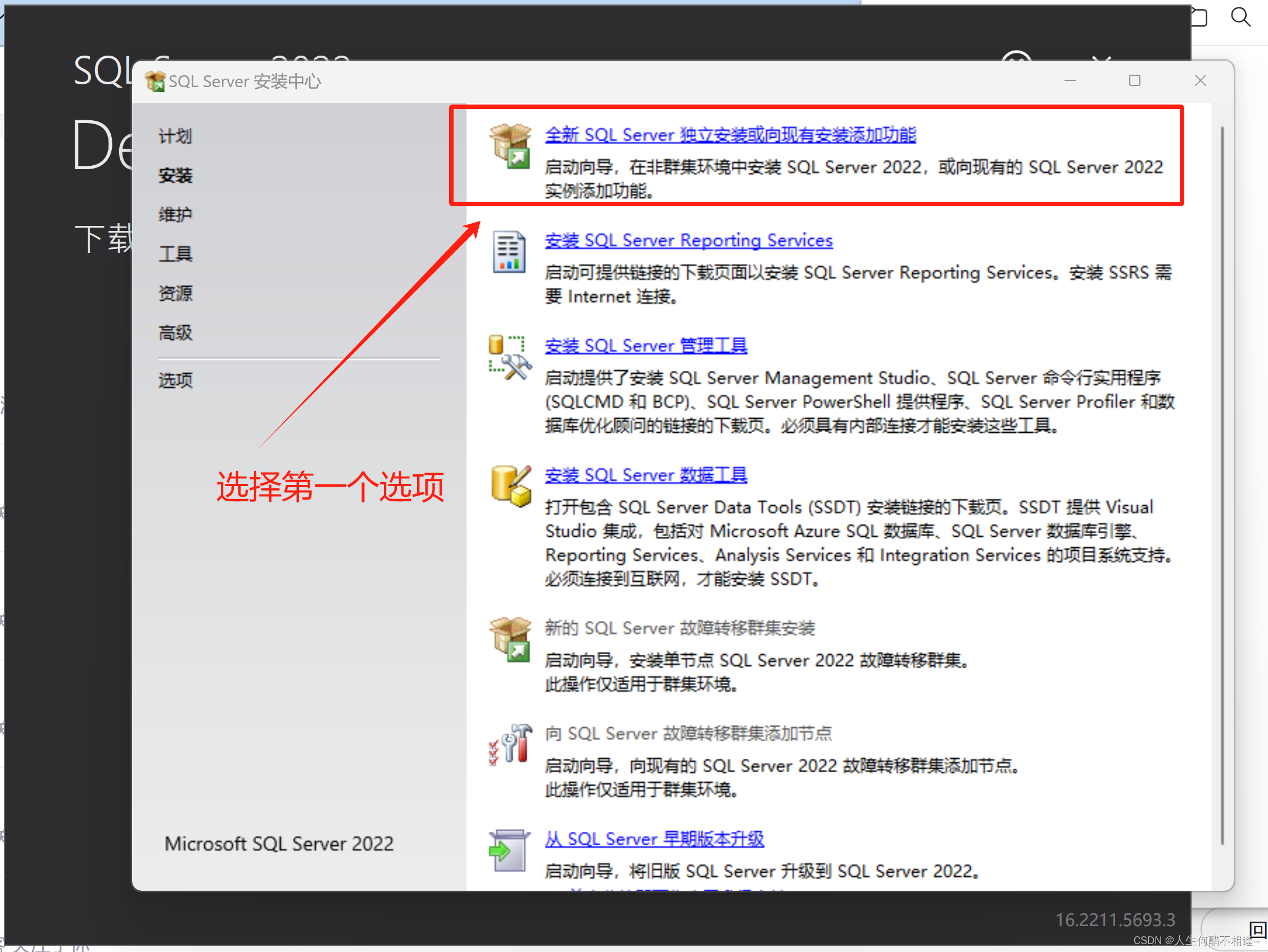
Task: Switch to the 工具 section
Action: [175, 254]
